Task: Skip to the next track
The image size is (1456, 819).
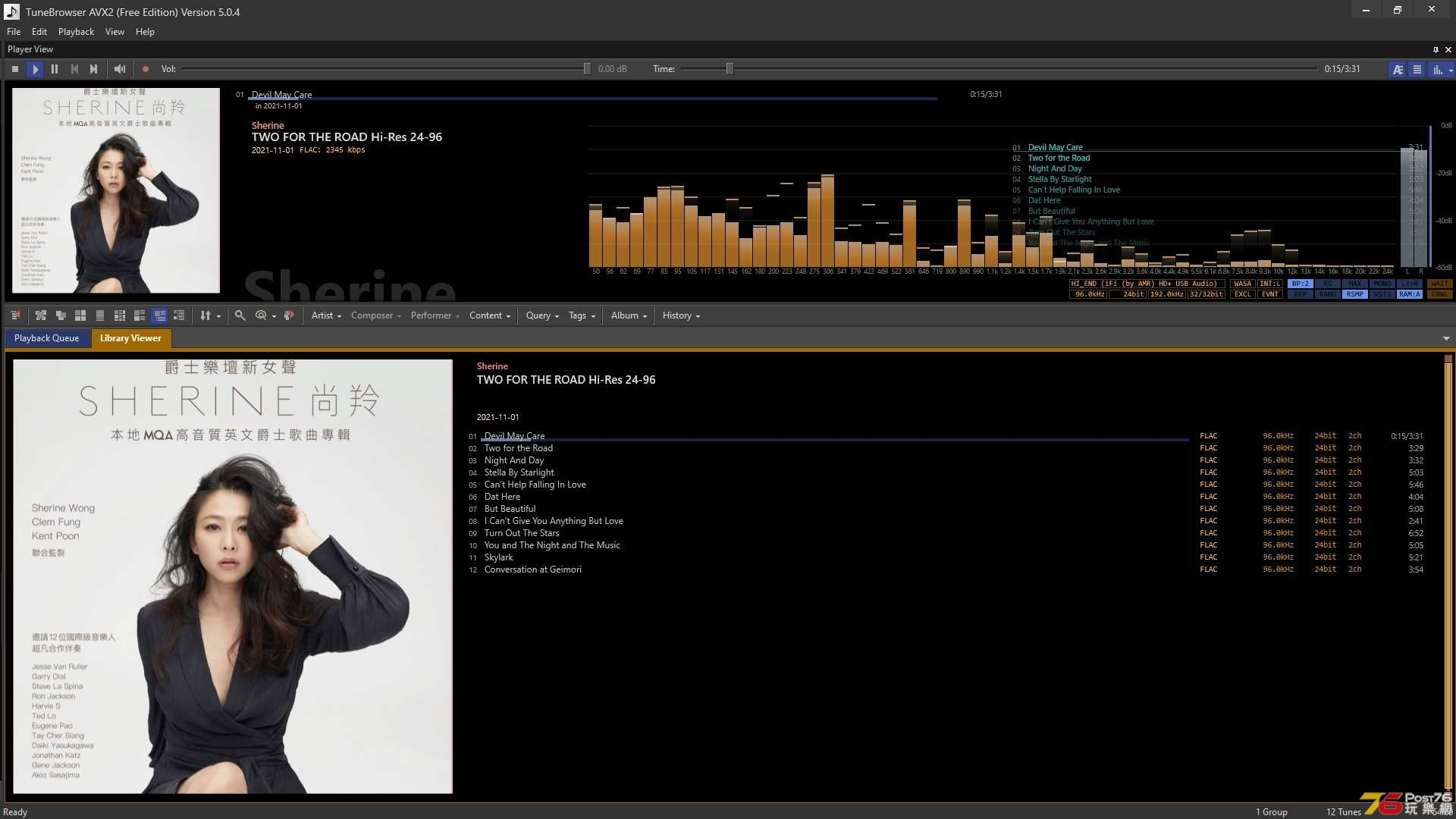Action: tap(93, 69)
